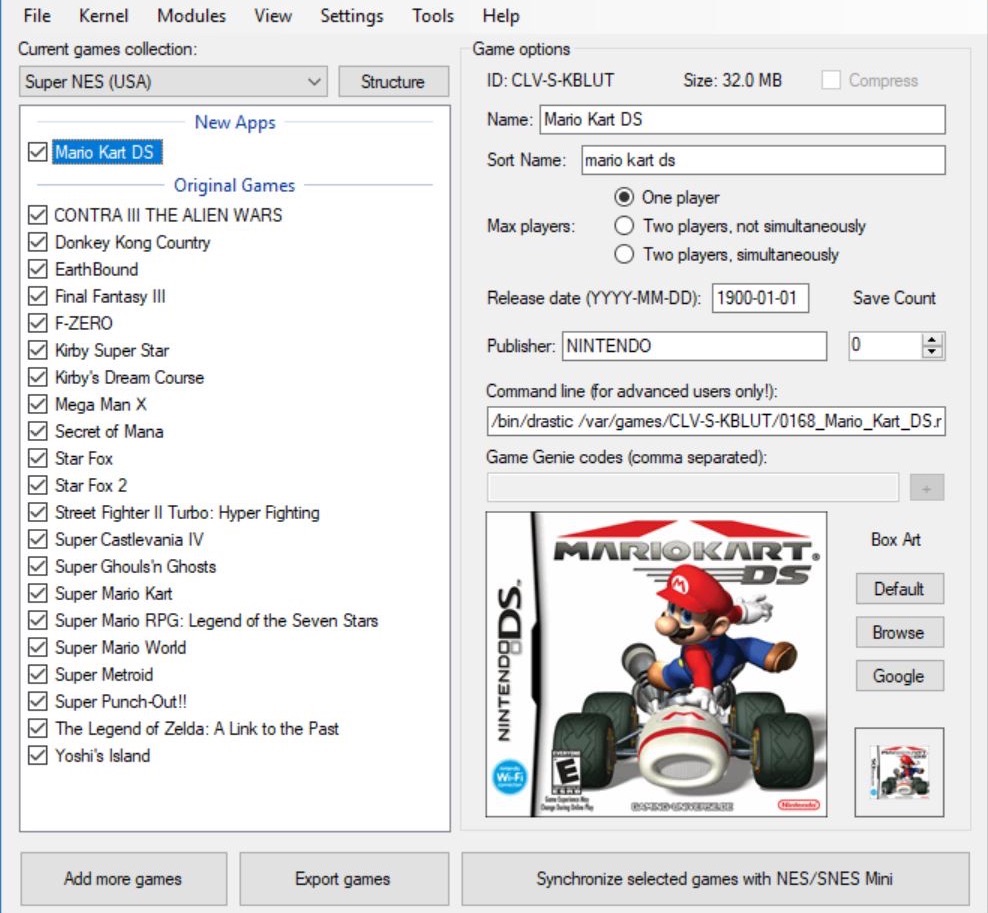988x913 pixels.
Task: Select Super Mario World in the list
Action: pos(120,648)
